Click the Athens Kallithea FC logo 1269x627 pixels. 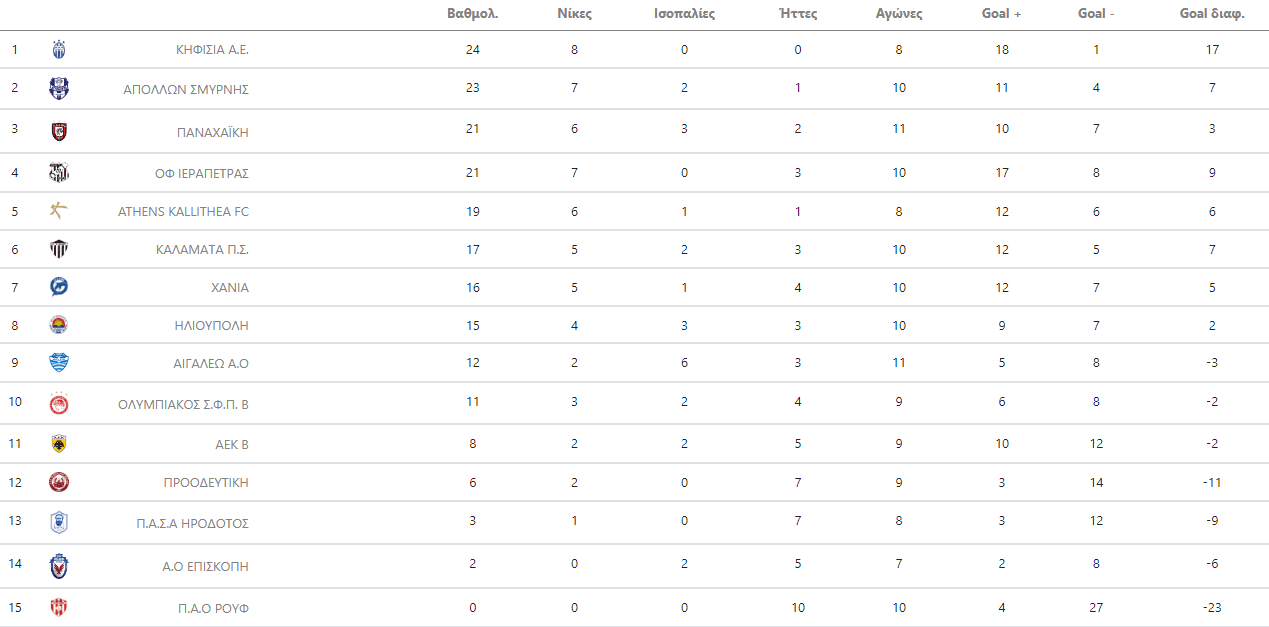[x=59, y=211]
